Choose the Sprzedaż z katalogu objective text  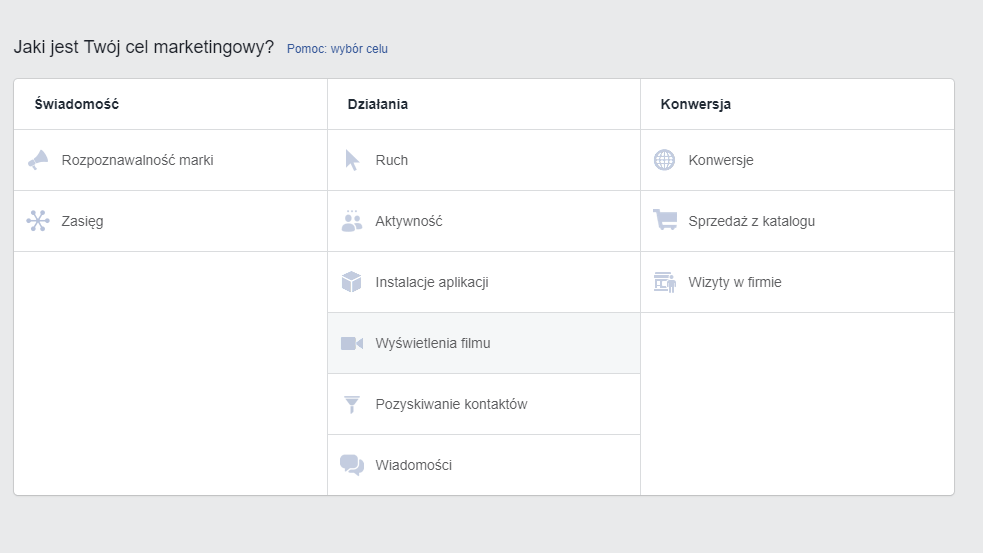[x=752, y=221]
